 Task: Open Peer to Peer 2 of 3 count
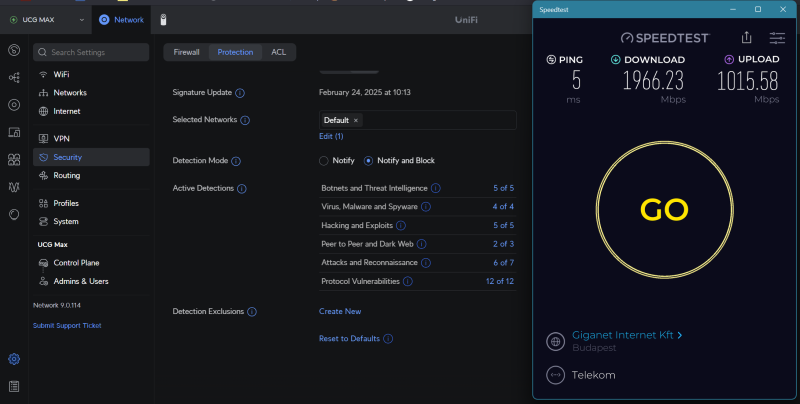point(504,244)
